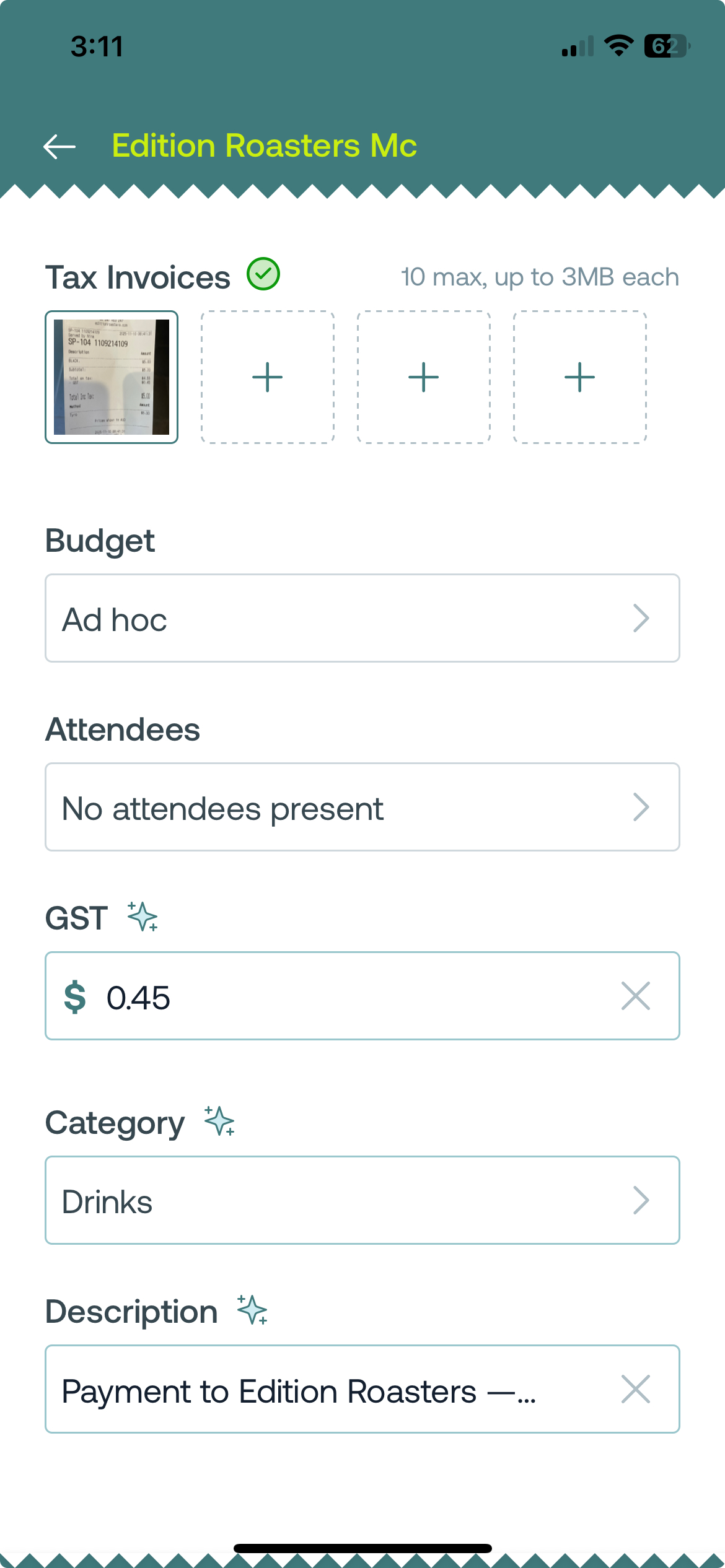
Task: Add invoice in second upload slot
Action: [x=268, y=377]
